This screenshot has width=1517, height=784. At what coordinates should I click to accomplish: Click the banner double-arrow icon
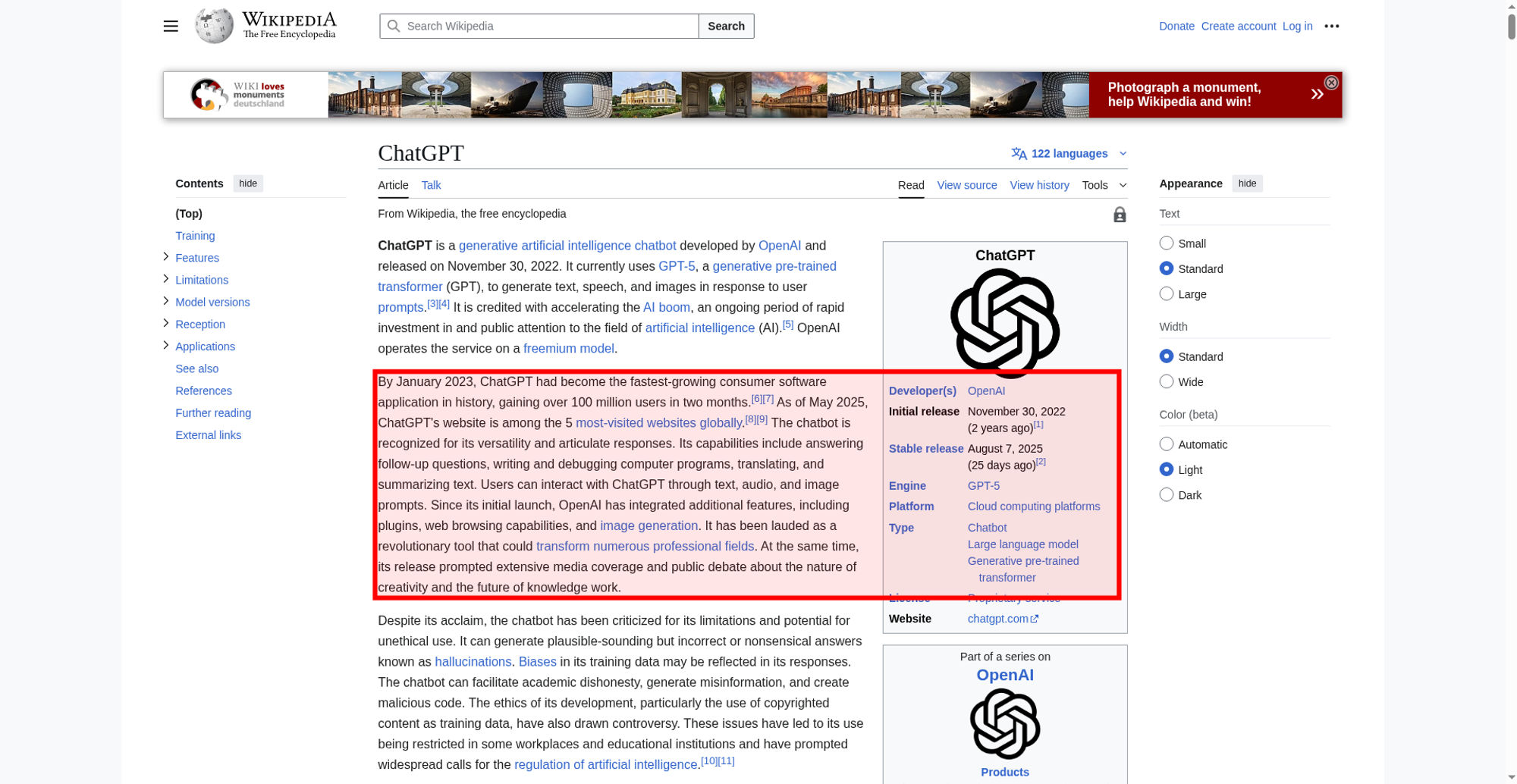click(1318, 94)
